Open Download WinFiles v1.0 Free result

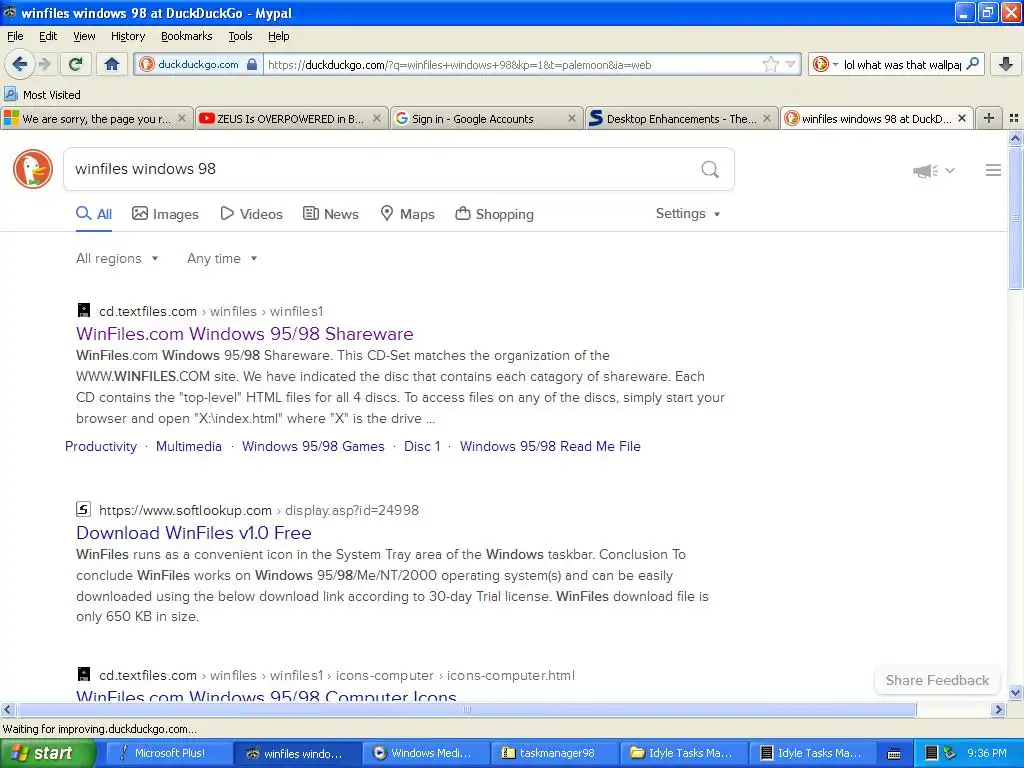193,533
